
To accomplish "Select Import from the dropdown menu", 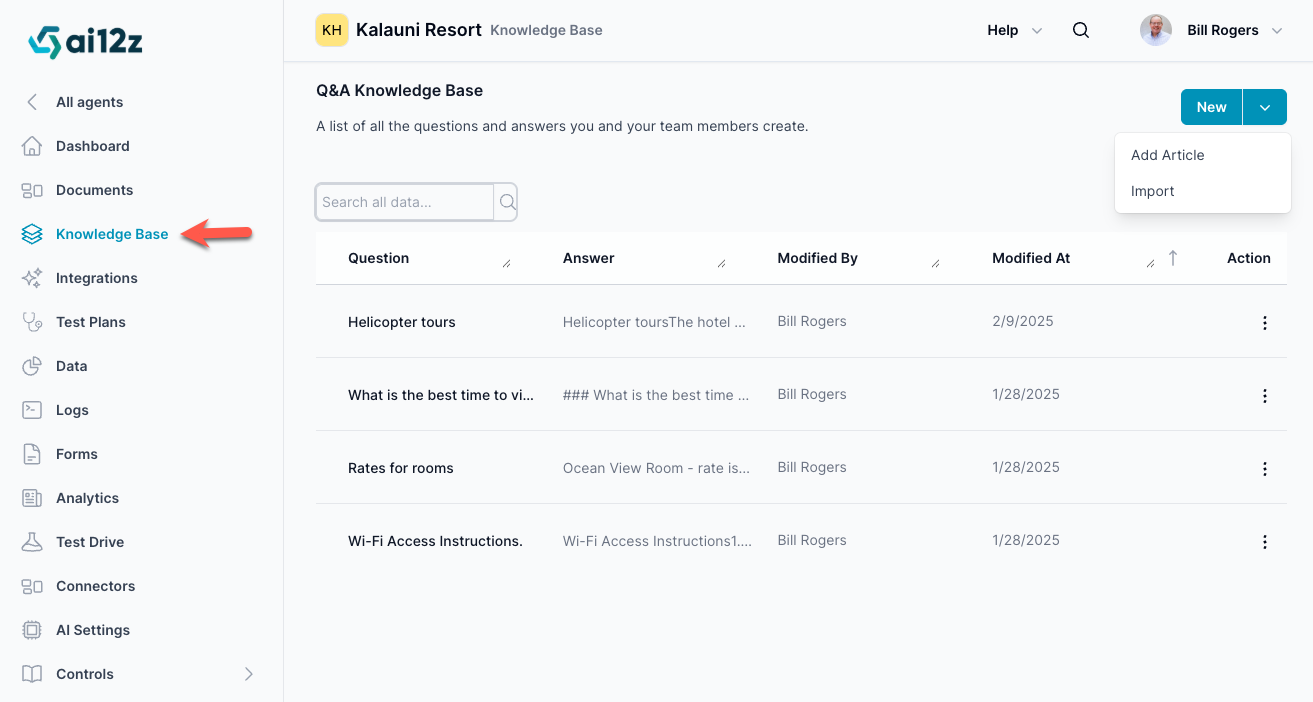I will click(1152, 191).
